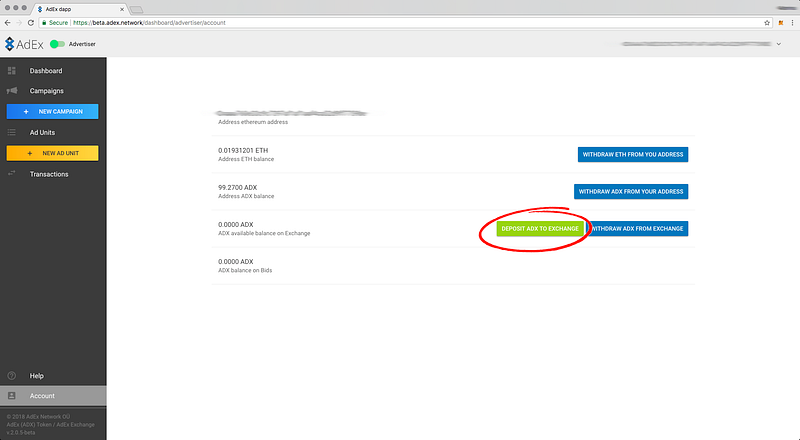Screen dimensions: 800x440
Task: Click the New Campaign button
Action: click(x=53, y=111)
